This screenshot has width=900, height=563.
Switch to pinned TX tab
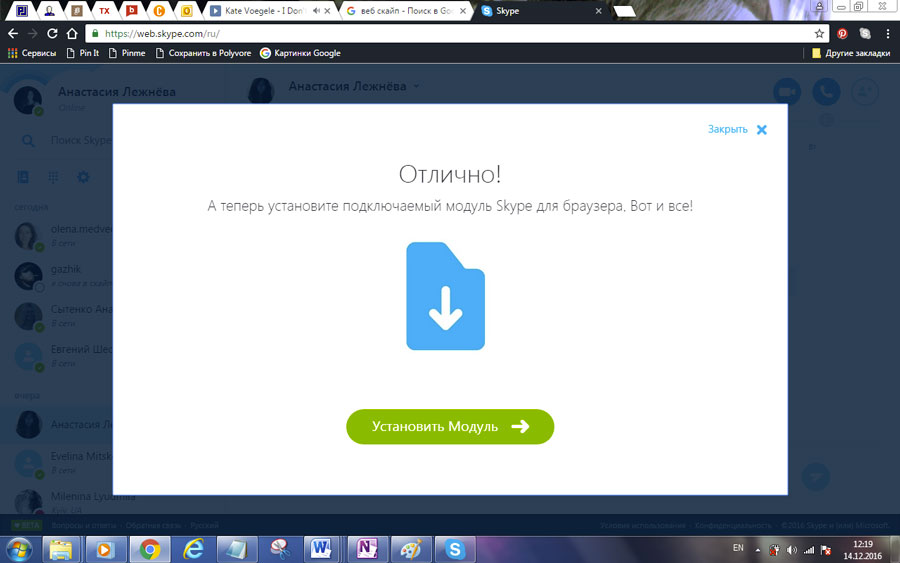point(104,11)
